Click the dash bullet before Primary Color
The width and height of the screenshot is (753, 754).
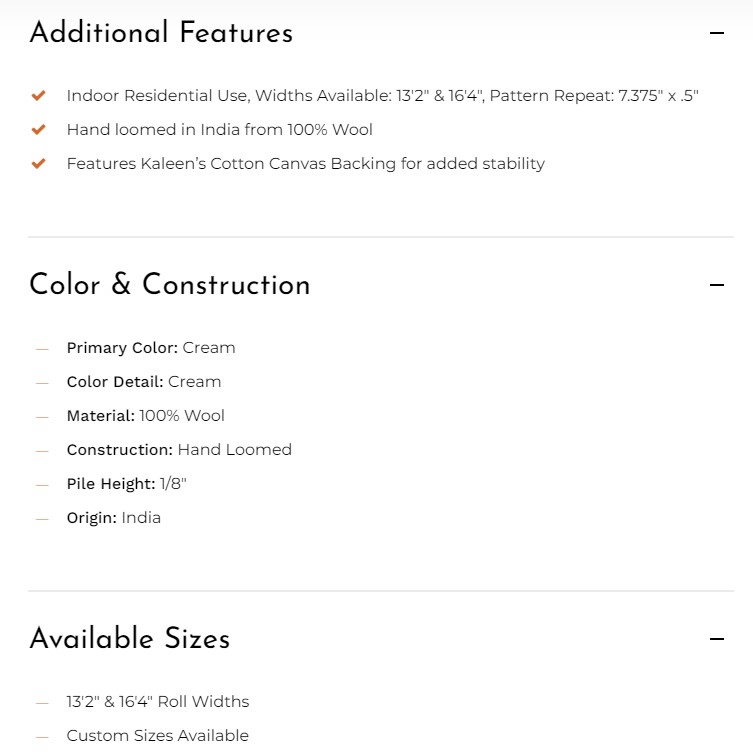pos(42,349)
